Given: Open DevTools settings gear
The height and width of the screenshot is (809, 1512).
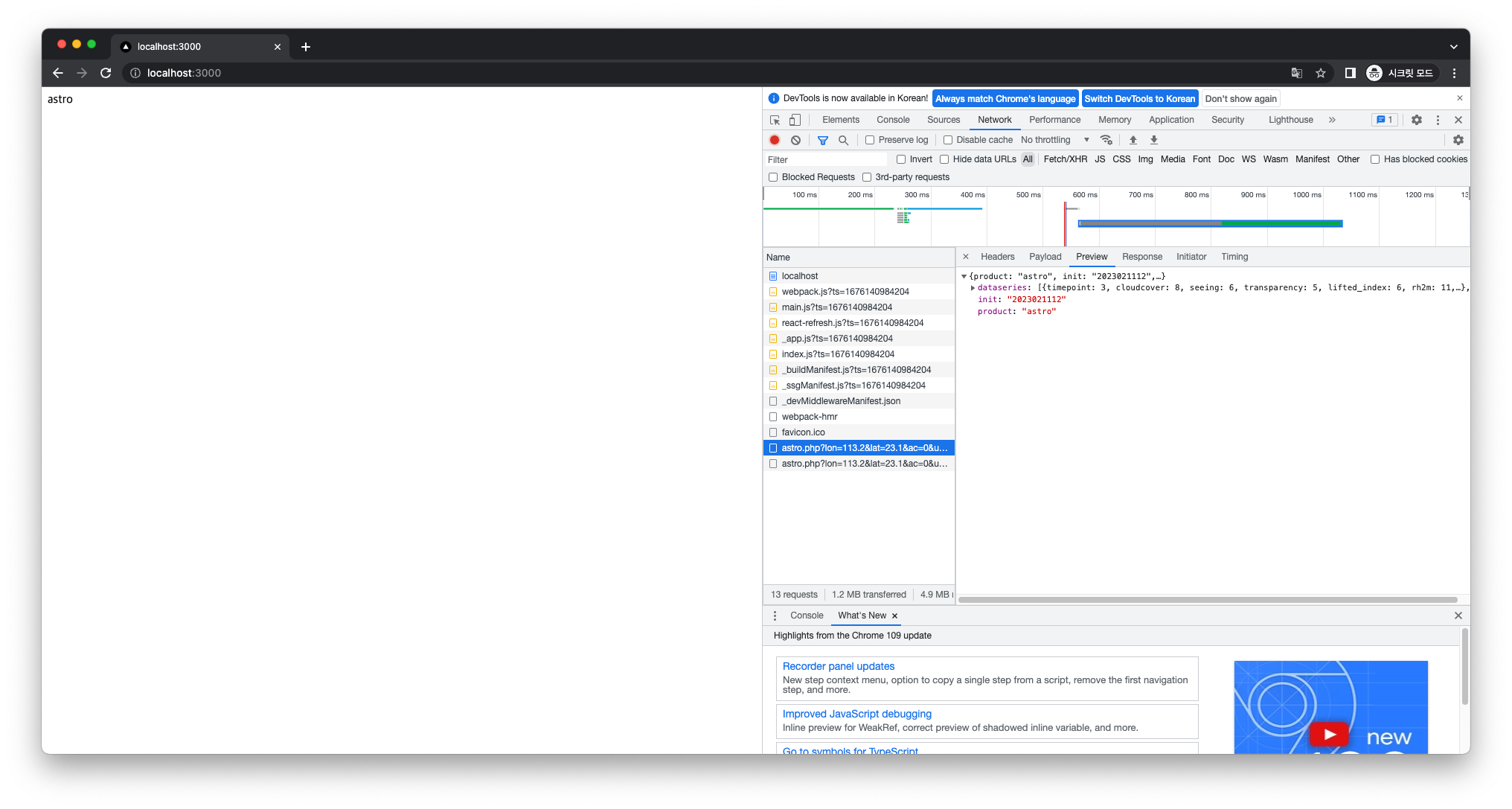Looking at the screenshot, I should (x=1417, y=120).
